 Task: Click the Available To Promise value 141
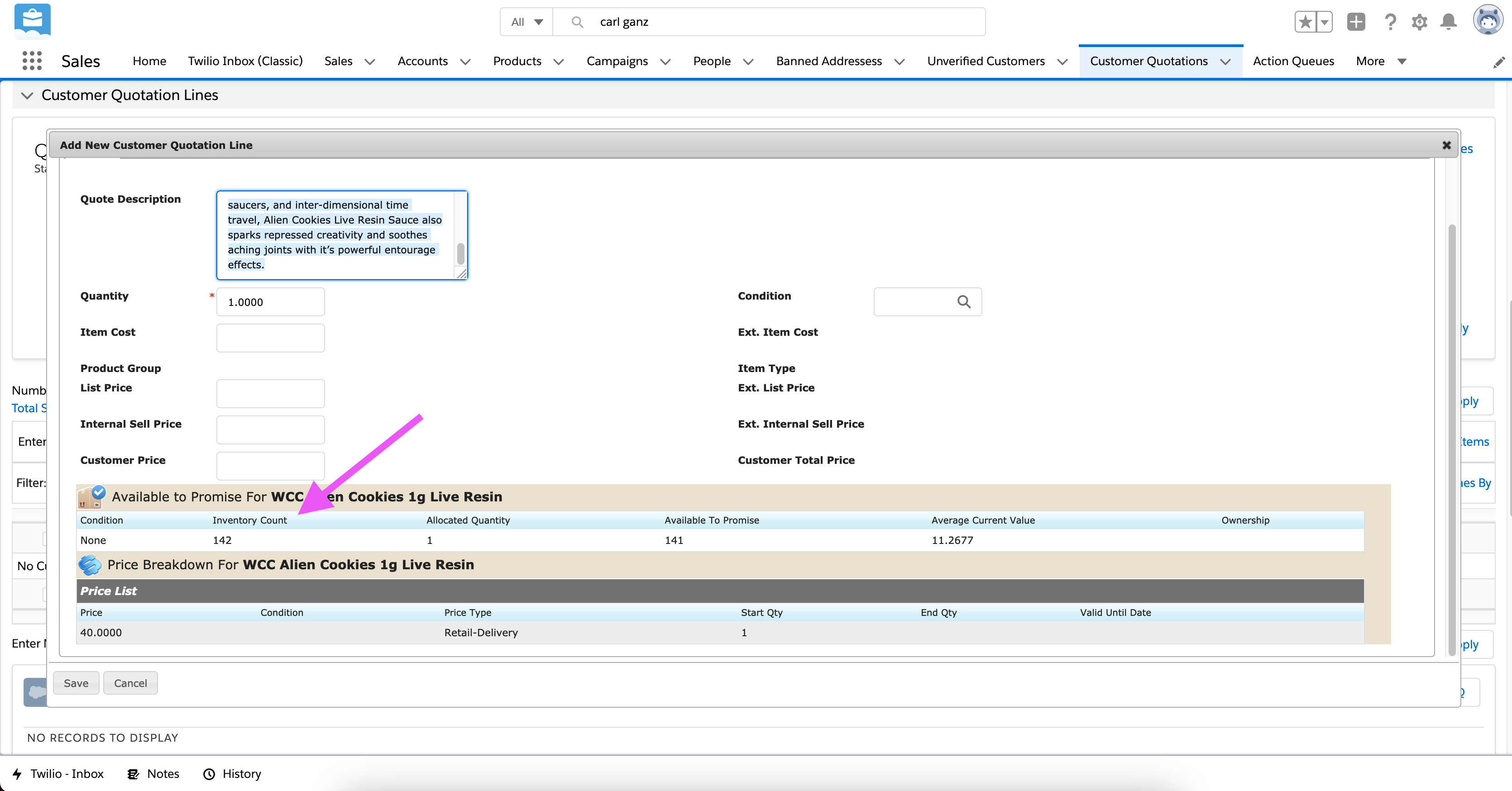[674, 540]
